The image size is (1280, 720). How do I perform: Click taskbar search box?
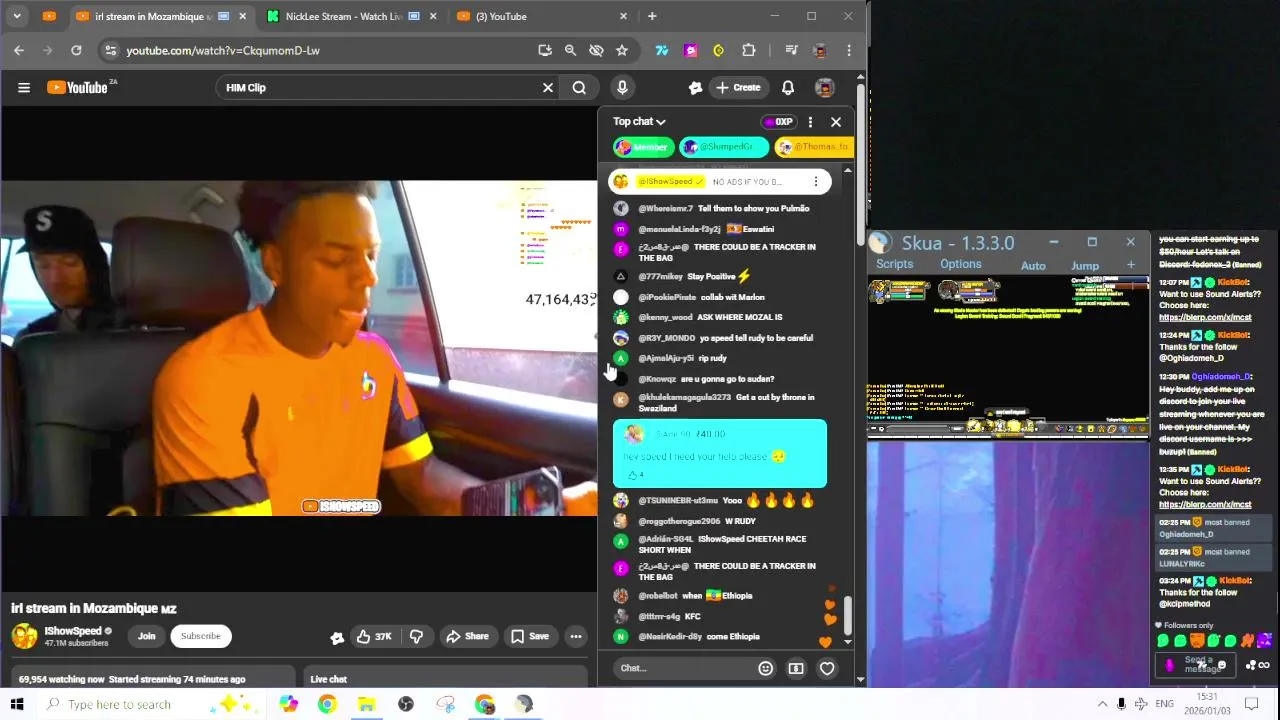point(150,704)
